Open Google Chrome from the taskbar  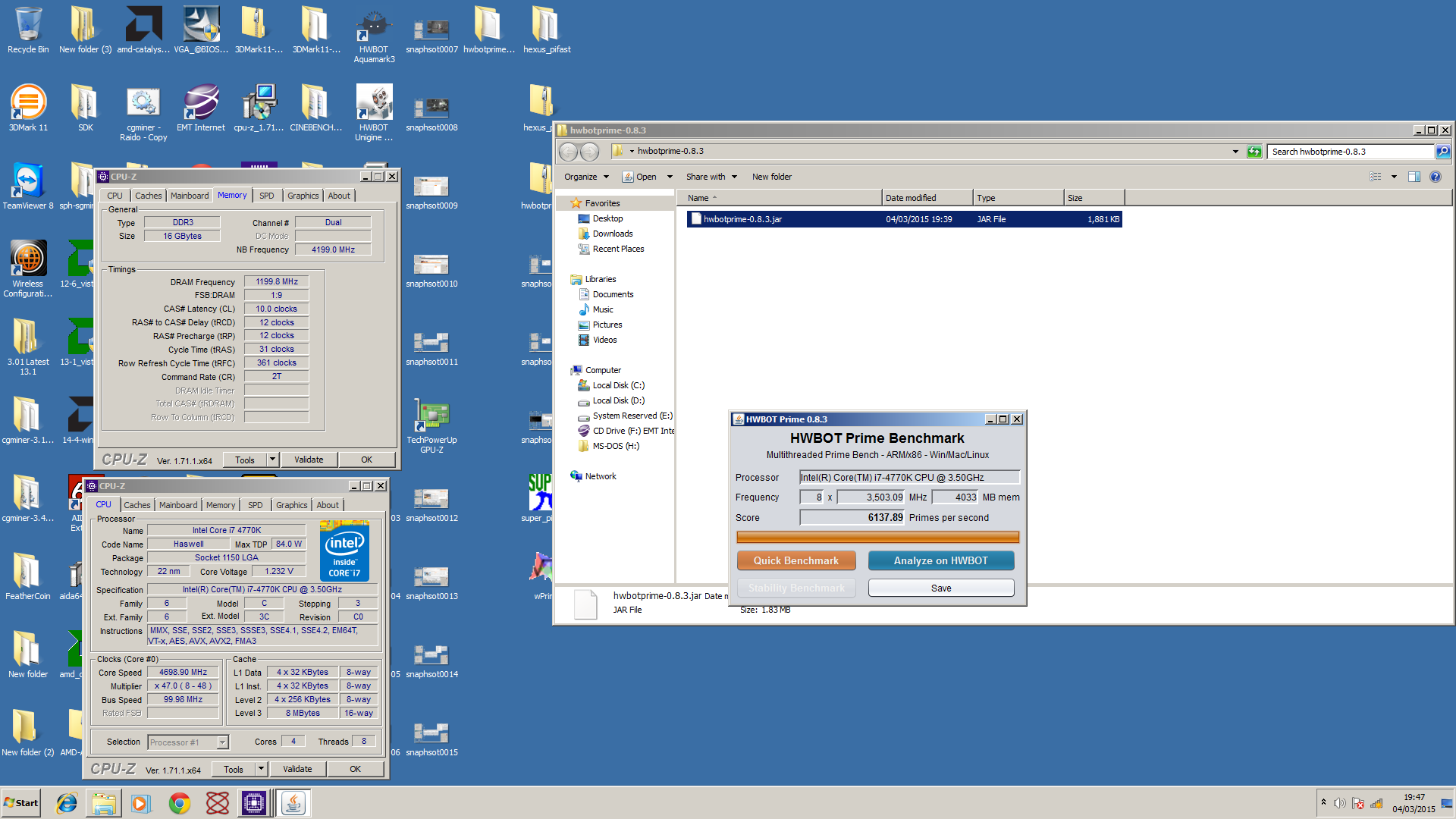click(x=180, y=803)
